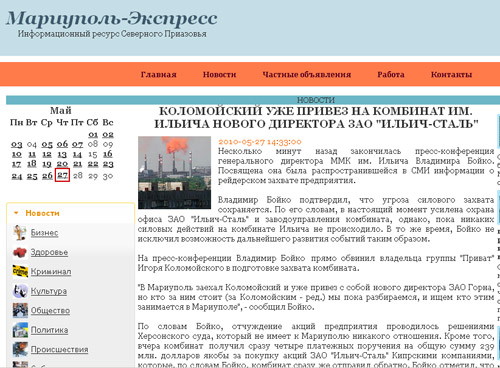Open the Новости navigation menu item
Image resolution: width=500 pixels, height=368 pixels.
coord(219,74)
